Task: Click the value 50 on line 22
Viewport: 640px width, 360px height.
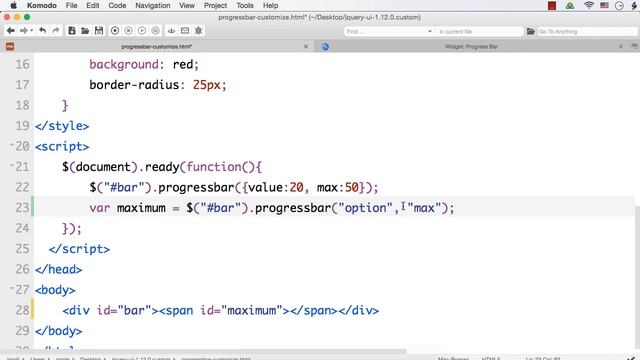Action: pyautogui.click(x=351, y=187)
